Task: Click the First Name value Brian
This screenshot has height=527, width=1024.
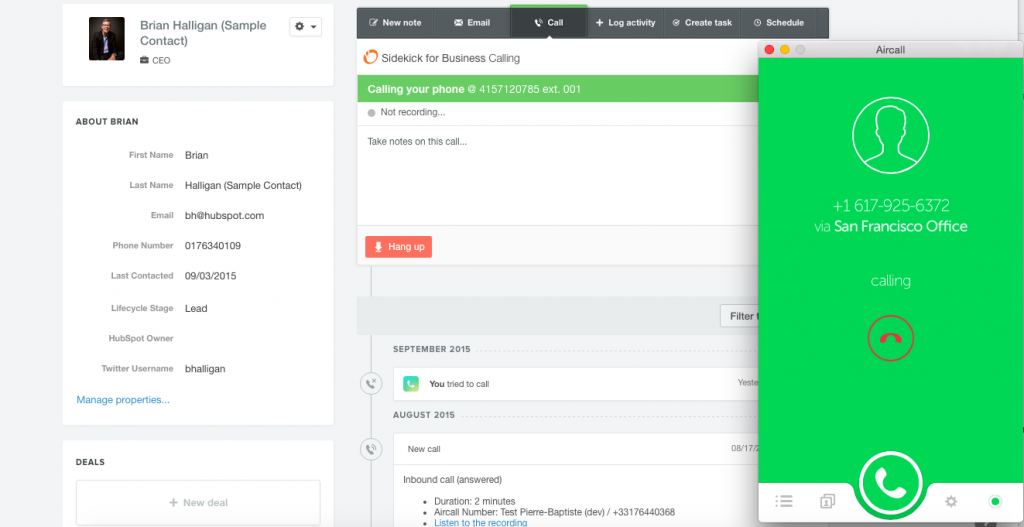Action: (x=197, y=155)
